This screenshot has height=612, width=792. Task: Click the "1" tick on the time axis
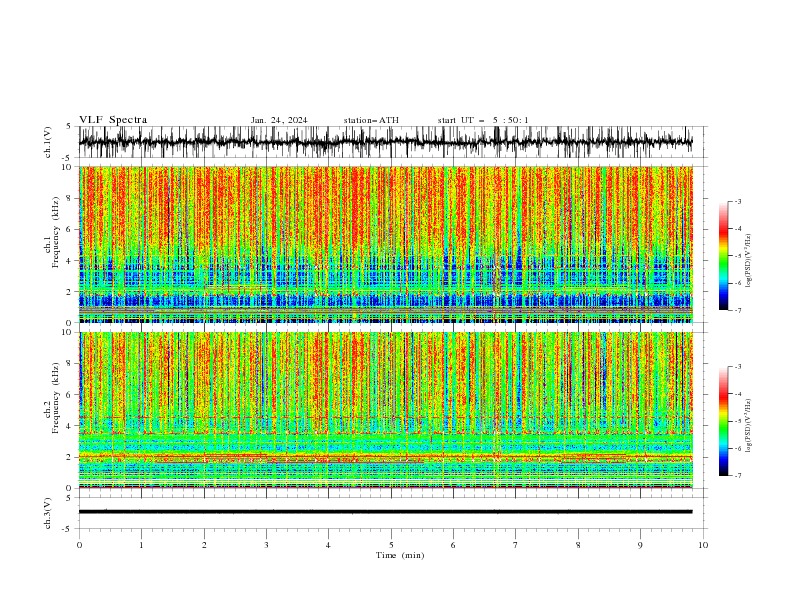pyautogui.click(x=141, y=545)
